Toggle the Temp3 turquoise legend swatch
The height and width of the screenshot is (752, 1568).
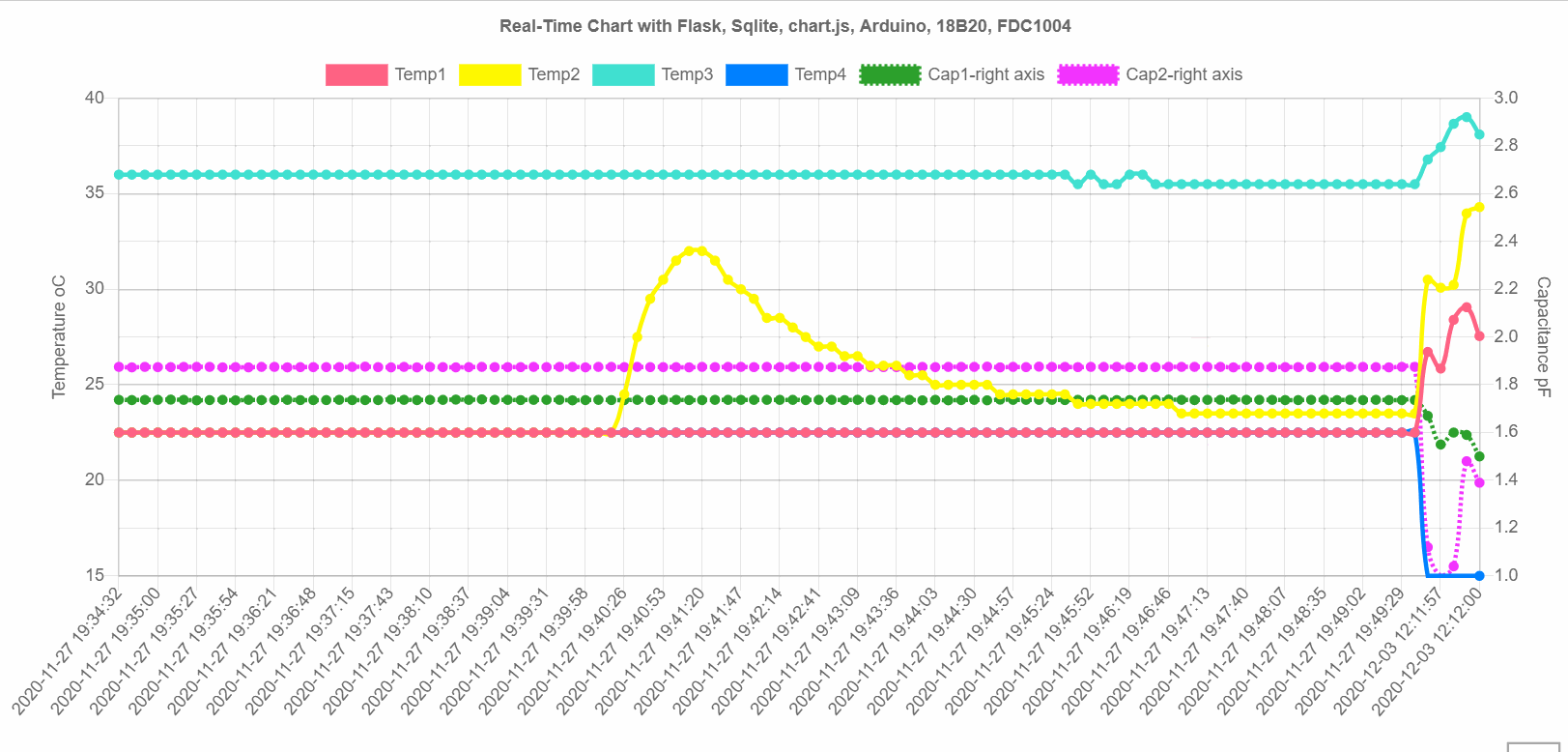coord(623,74)
